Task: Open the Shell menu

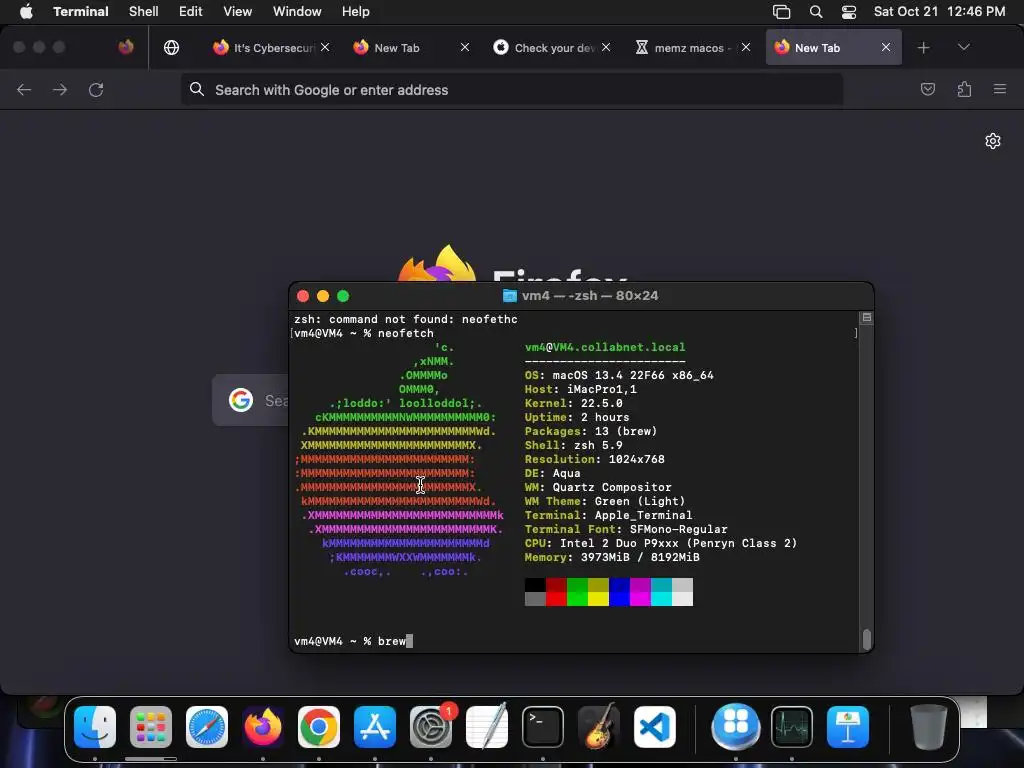Action: pyautogui.click(x=144, y=11)
